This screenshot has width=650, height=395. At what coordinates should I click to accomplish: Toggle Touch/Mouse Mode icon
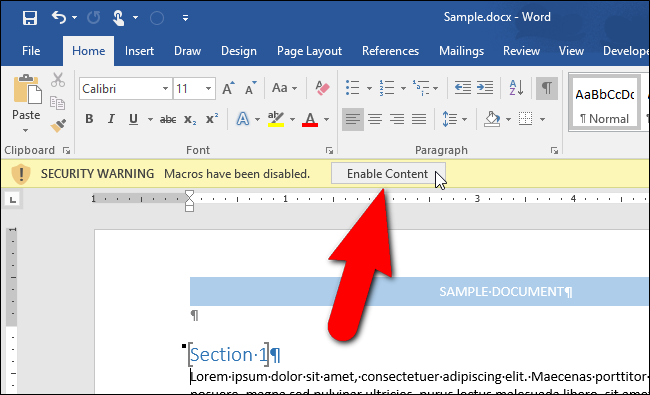click(x=119, y=18)
